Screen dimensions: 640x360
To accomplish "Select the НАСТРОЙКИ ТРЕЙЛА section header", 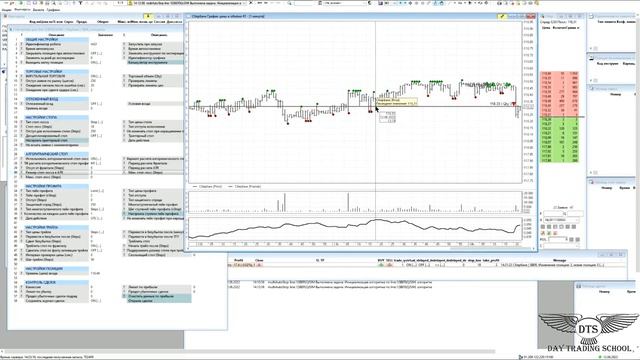I will (x=56, y=227).
